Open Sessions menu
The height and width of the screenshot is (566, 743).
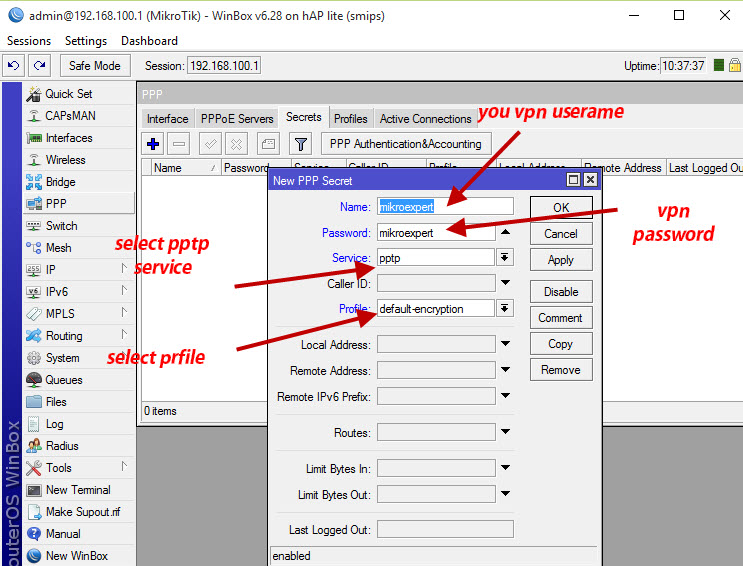pos(29,41)
